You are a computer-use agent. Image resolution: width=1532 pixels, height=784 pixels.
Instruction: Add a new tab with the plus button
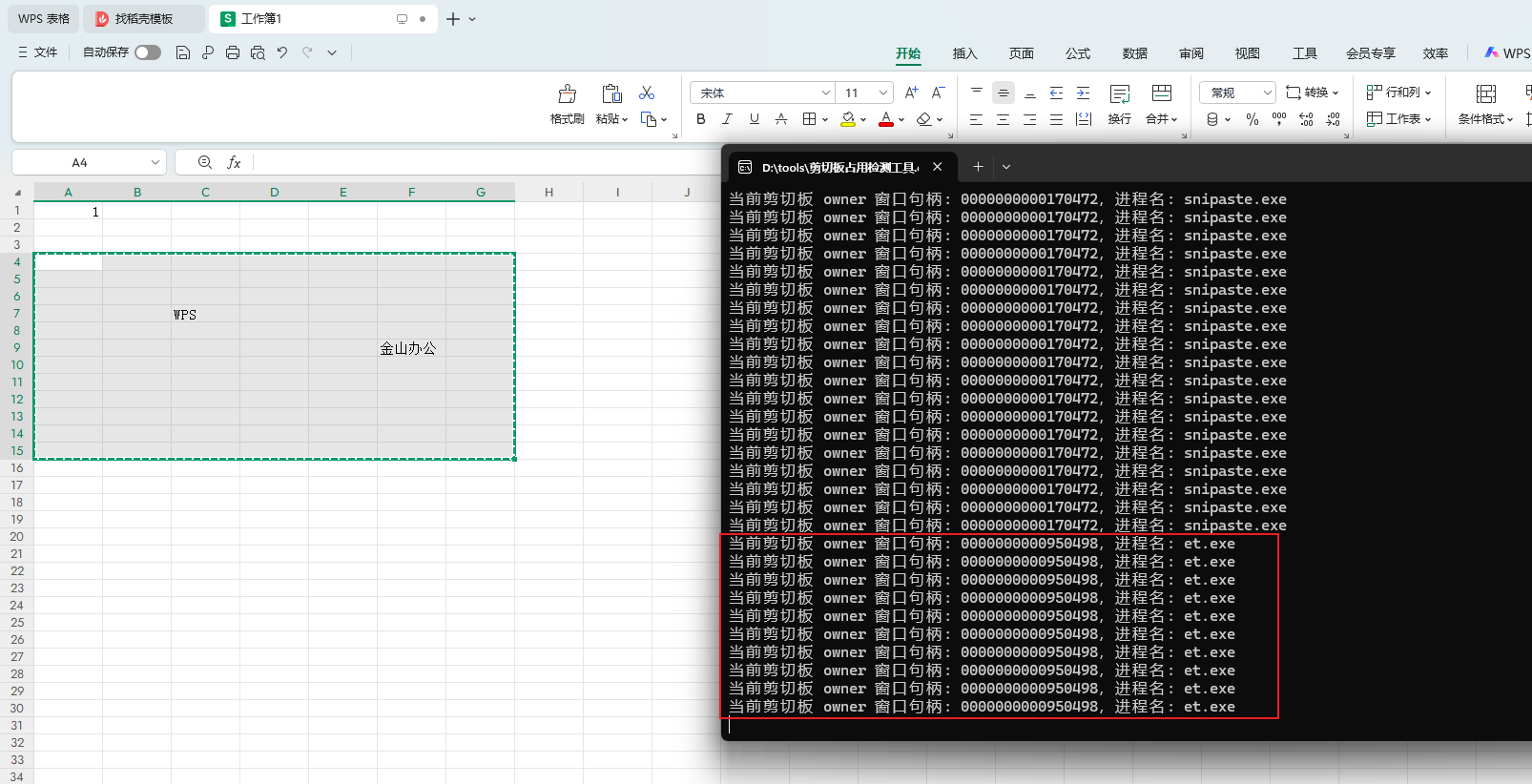[453, 18]
